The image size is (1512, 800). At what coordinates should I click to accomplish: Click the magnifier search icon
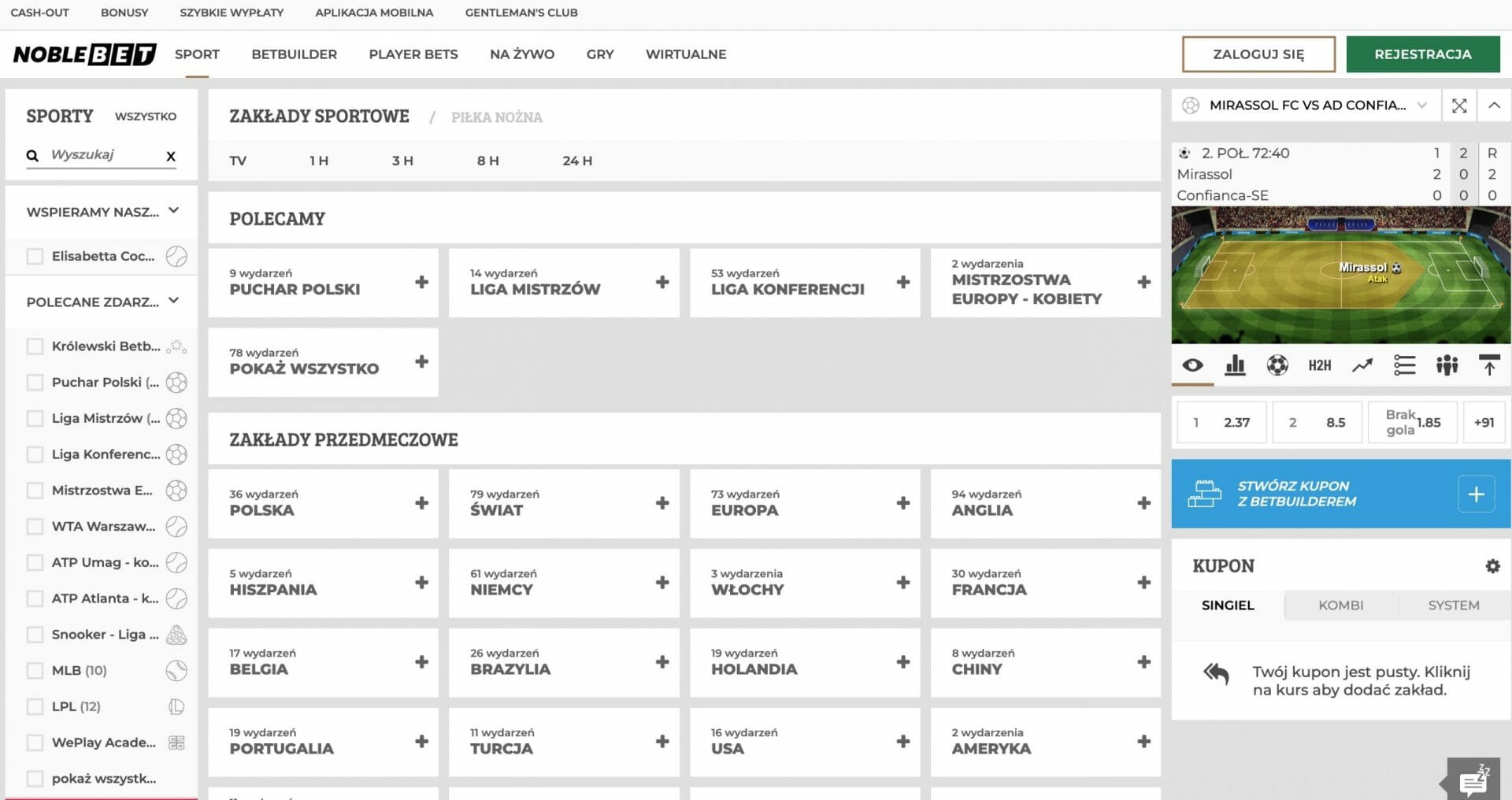[32, 156]
